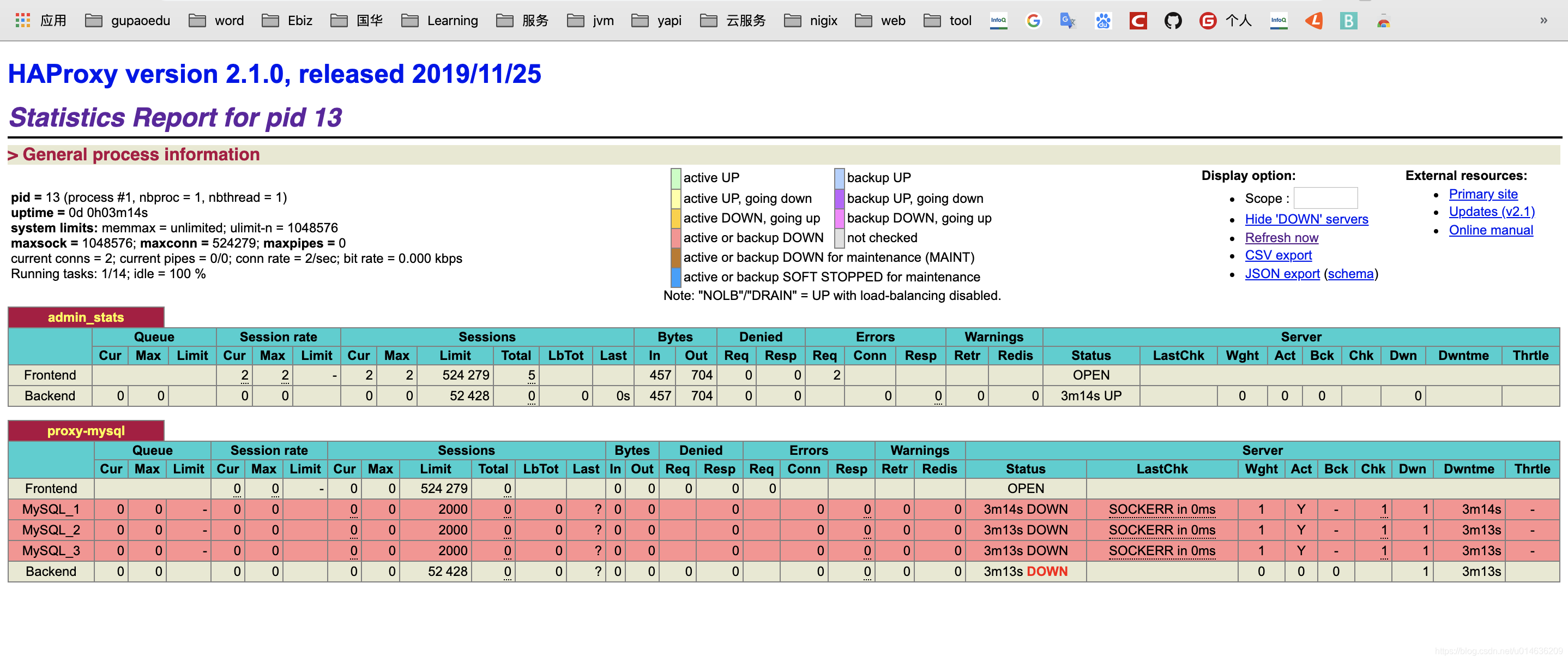This screenshot has width=1568, height=661.
Task: Open the GitHub bookmark icon
Action: (1173, 21)
